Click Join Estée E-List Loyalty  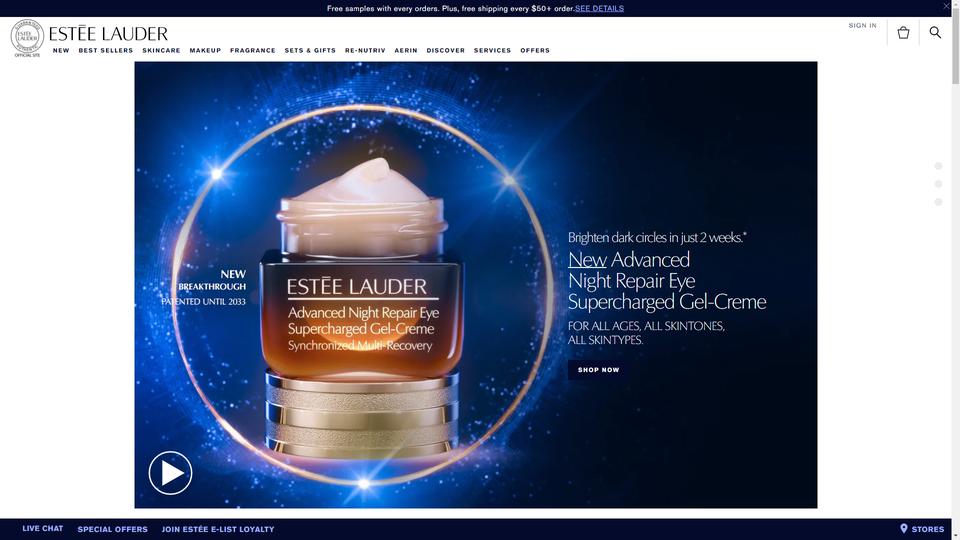[218, 529]
